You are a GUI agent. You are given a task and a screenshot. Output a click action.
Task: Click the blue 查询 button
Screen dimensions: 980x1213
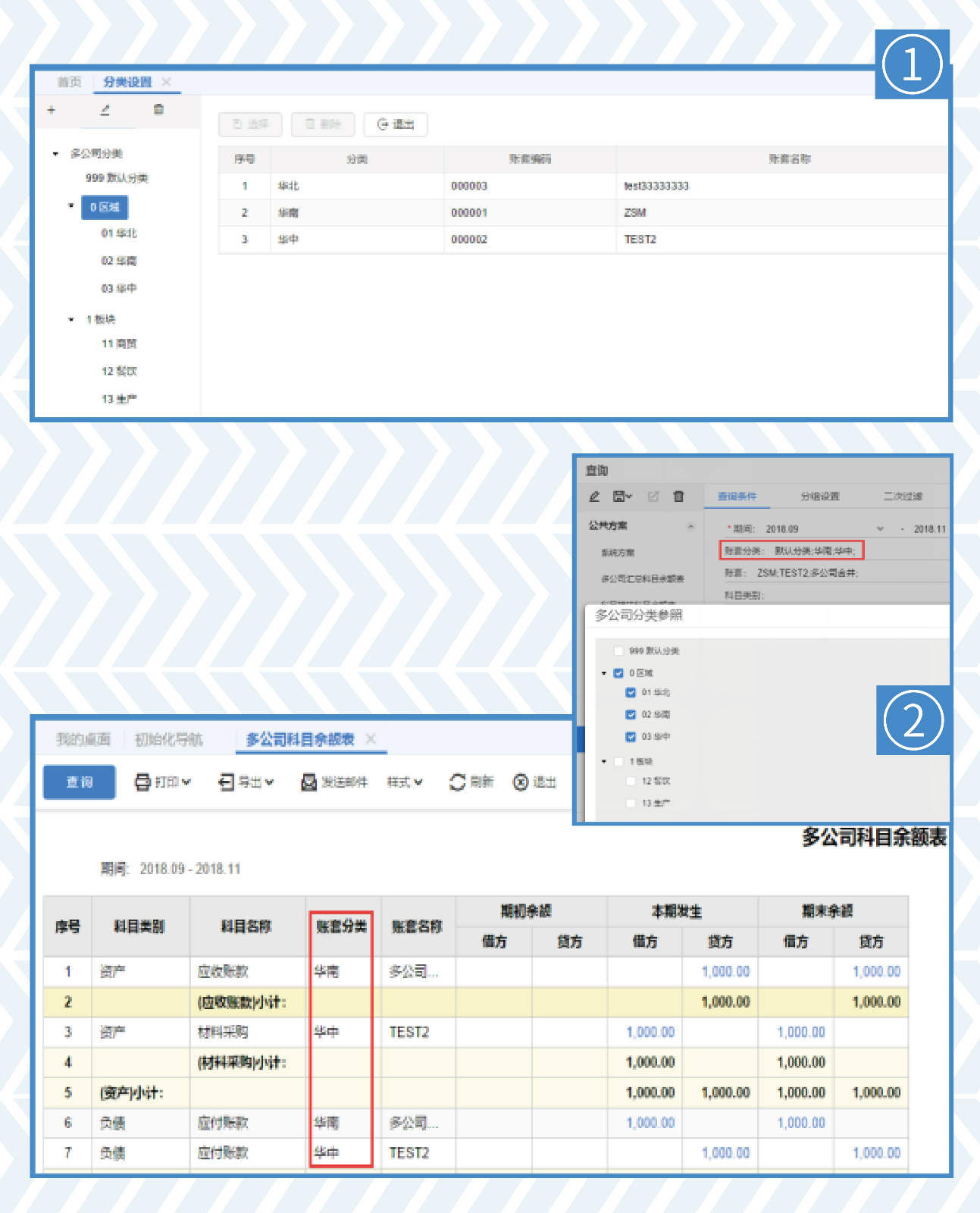[x=79, y=782]
